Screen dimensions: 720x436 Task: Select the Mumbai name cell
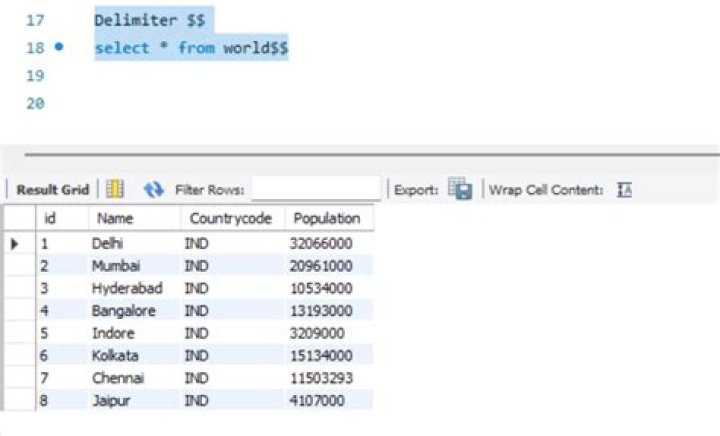115,266
